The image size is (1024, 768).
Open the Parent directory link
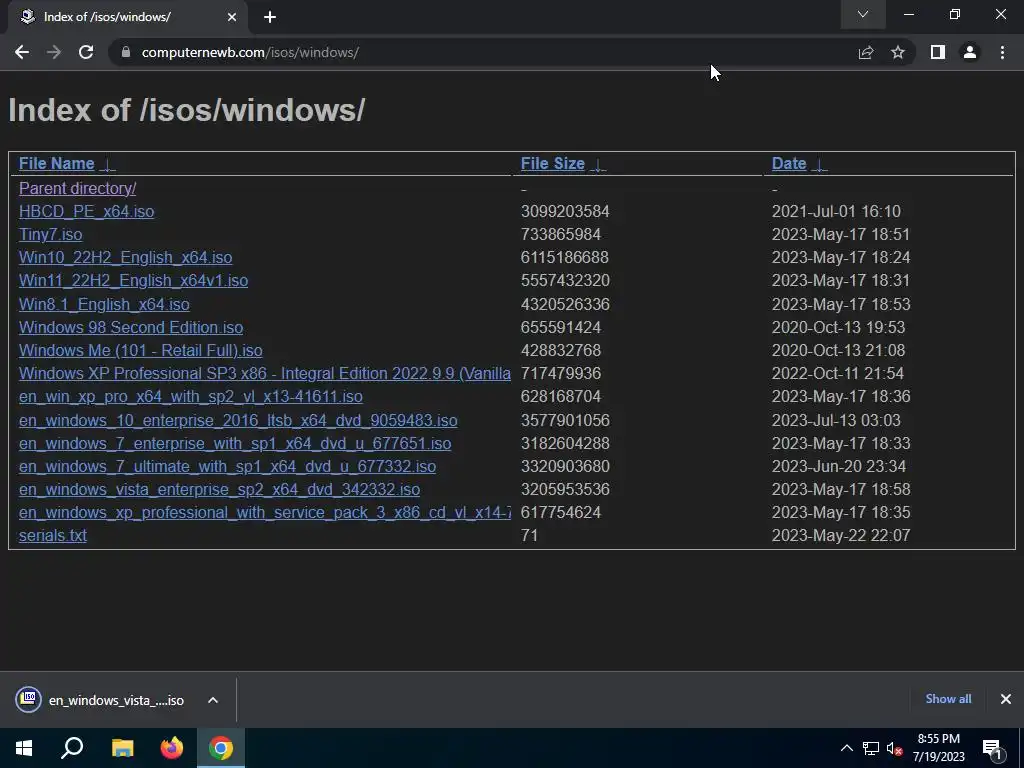point(78,188)
